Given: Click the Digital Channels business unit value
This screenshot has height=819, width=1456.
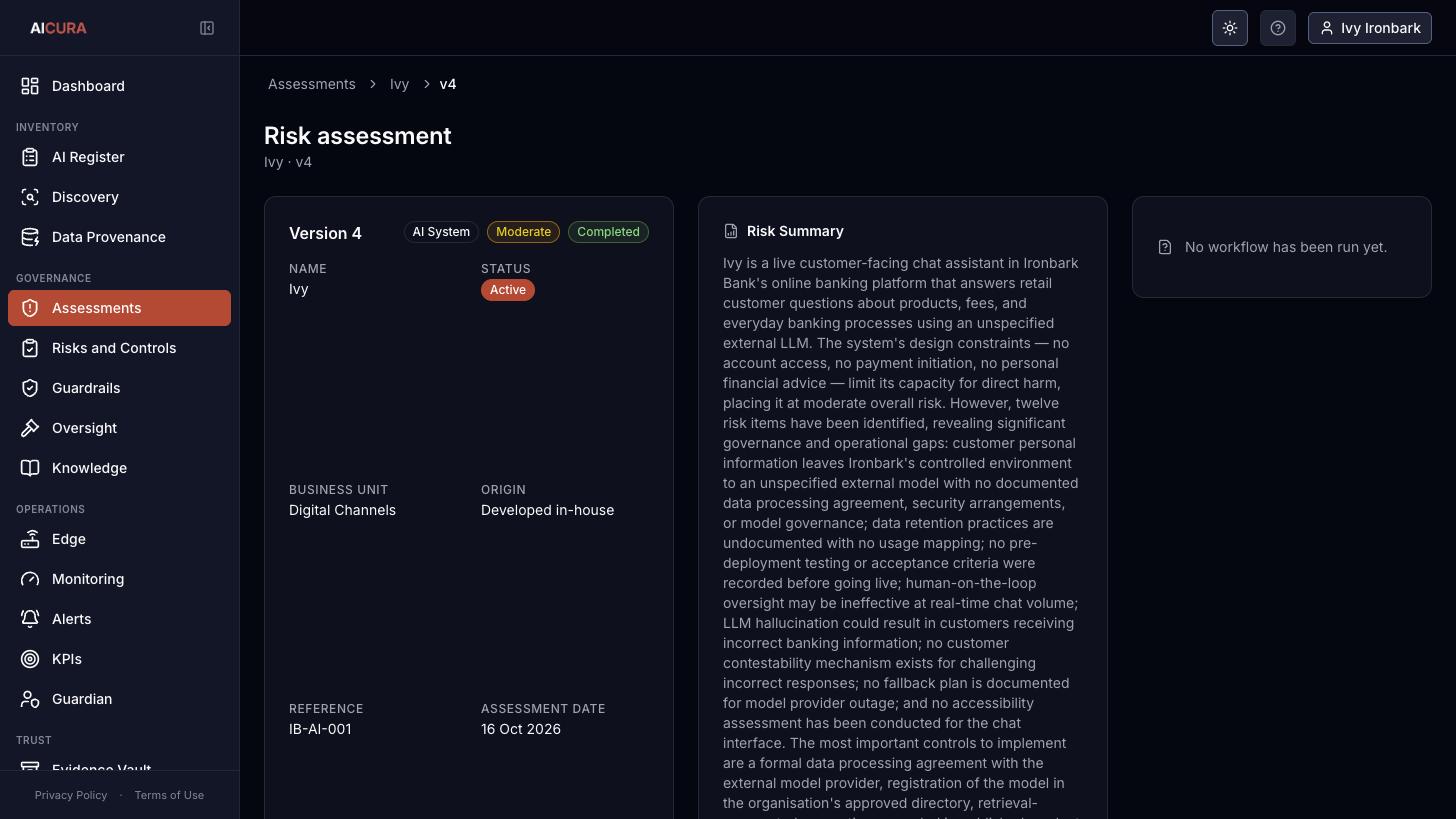Looking at the screenshot, I should click(x=342, y=510).
